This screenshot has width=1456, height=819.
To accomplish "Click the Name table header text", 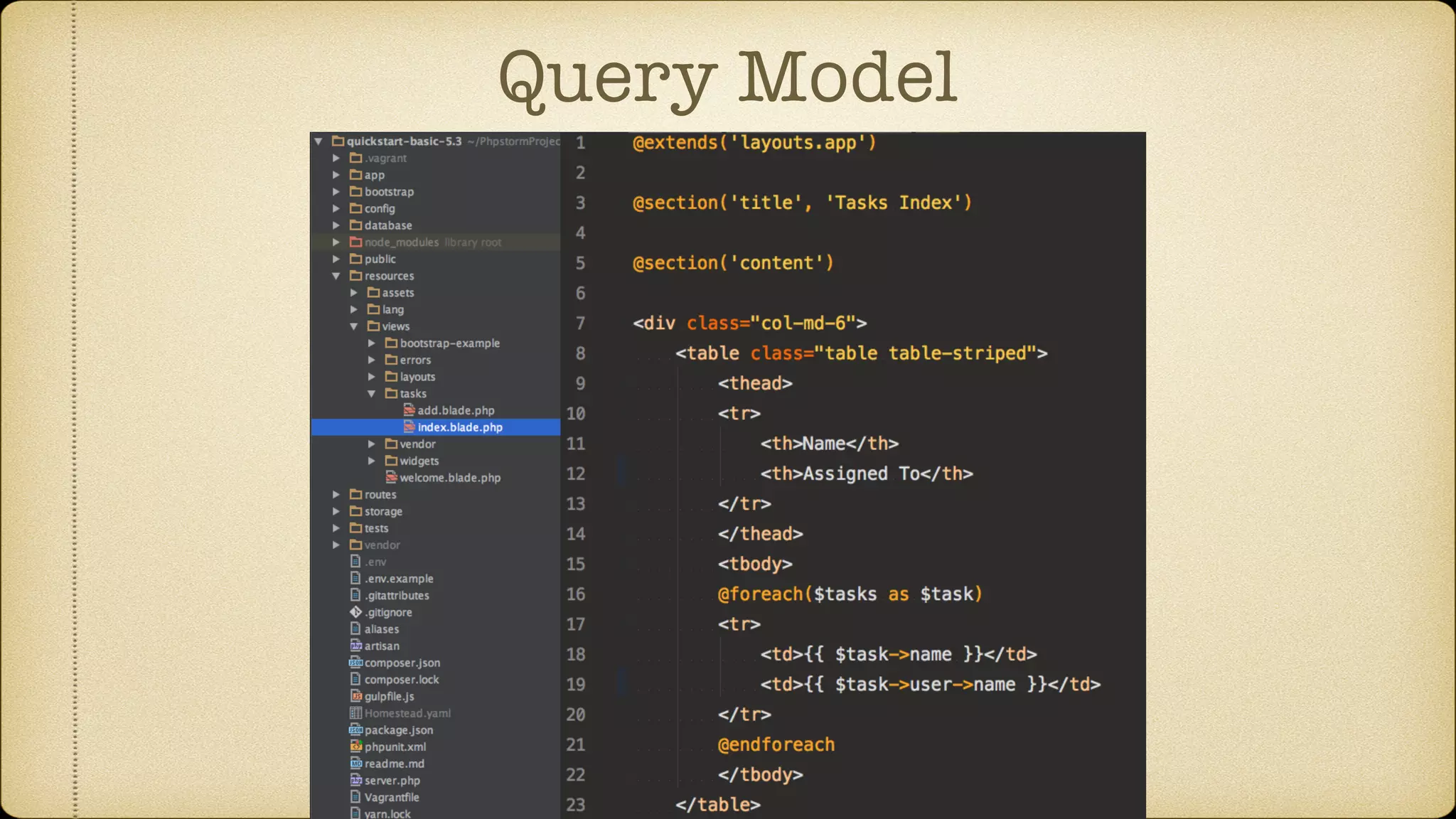I will click(x=824, y=444).
